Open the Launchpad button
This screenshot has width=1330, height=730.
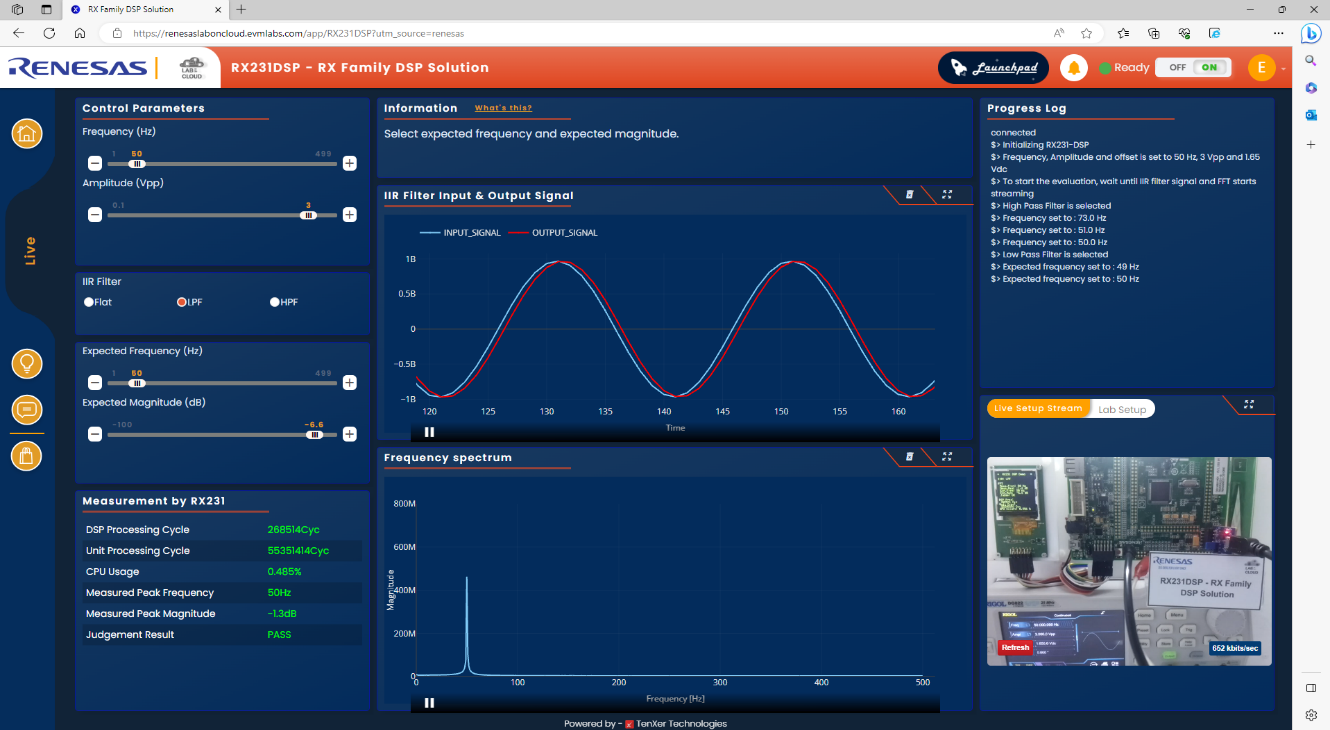(x=993, y=68)
